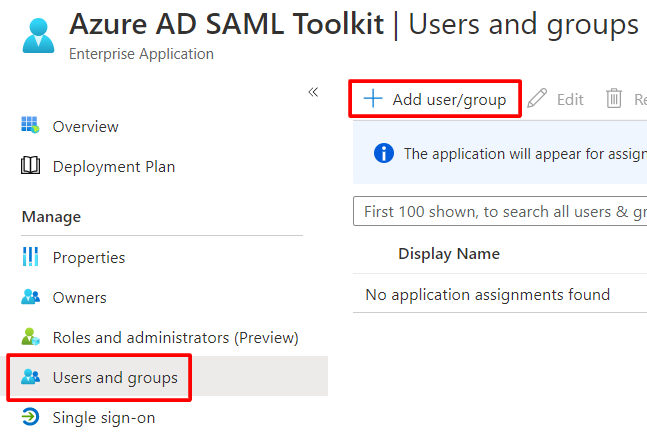Screen dimensions: 647x440
Task: Sort by the Display Name column header
Action: (x=448, y=254)
